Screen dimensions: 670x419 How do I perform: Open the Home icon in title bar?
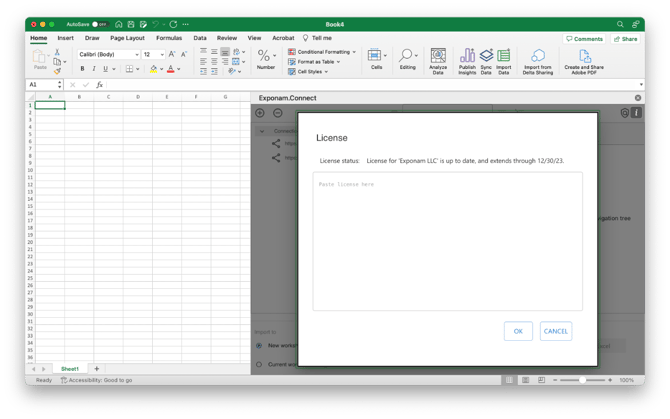pos(119,24)
